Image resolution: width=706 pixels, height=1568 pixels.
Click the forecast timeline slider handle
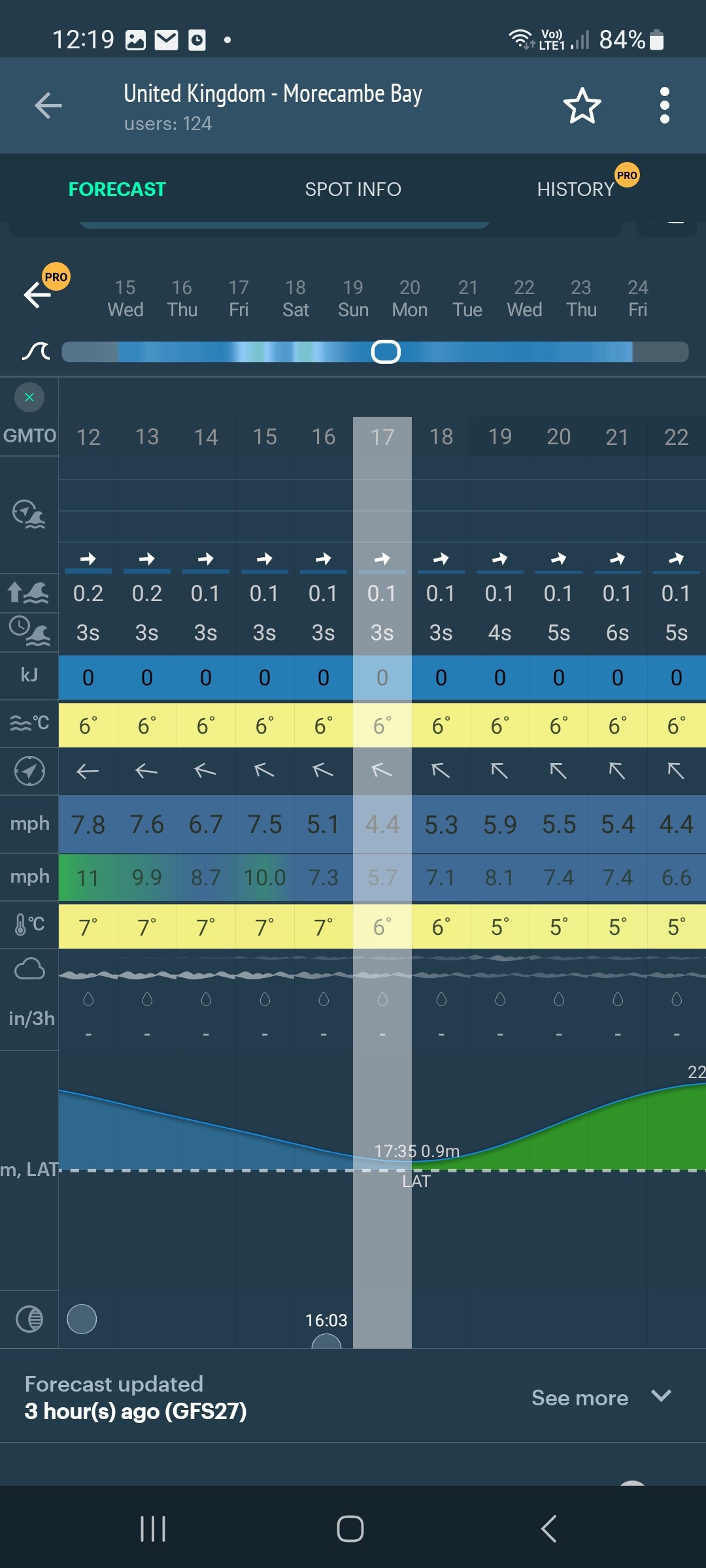tap(386, 351)
